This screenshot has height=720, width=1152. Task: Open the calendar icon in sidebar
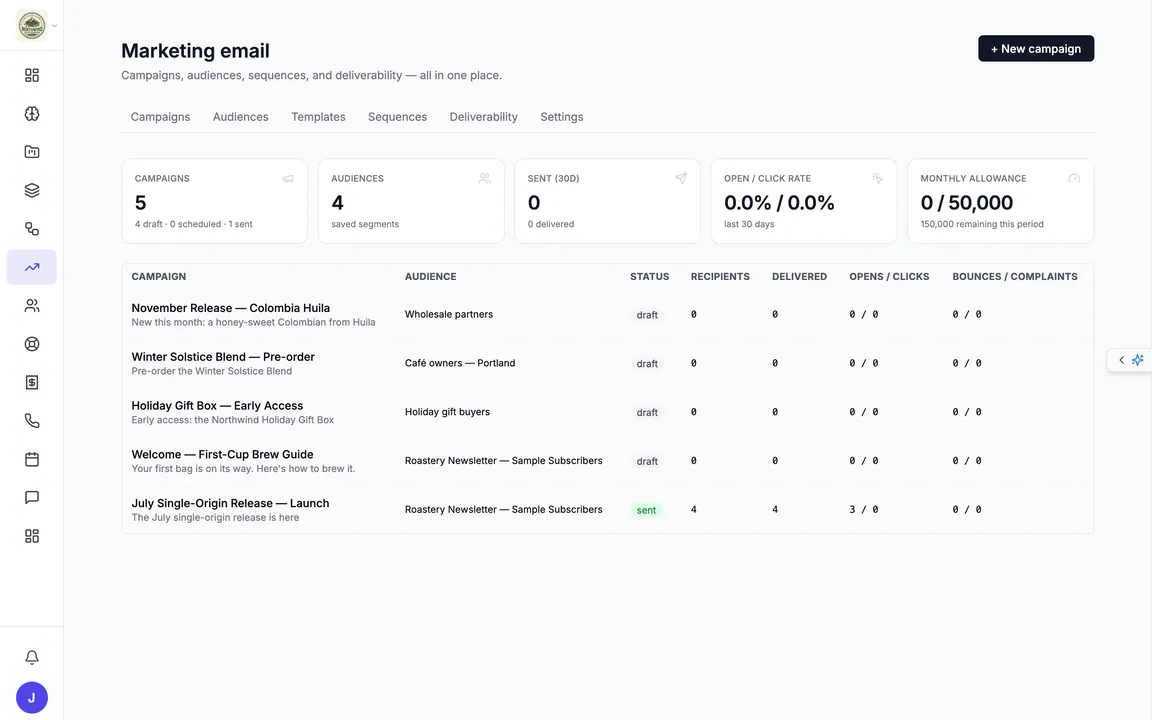point(32,459)
